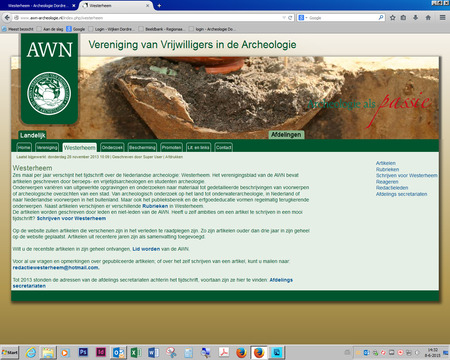Open Photoshop from the taskbar
This screenshot has width=450, height=360.
pos(83,352)
